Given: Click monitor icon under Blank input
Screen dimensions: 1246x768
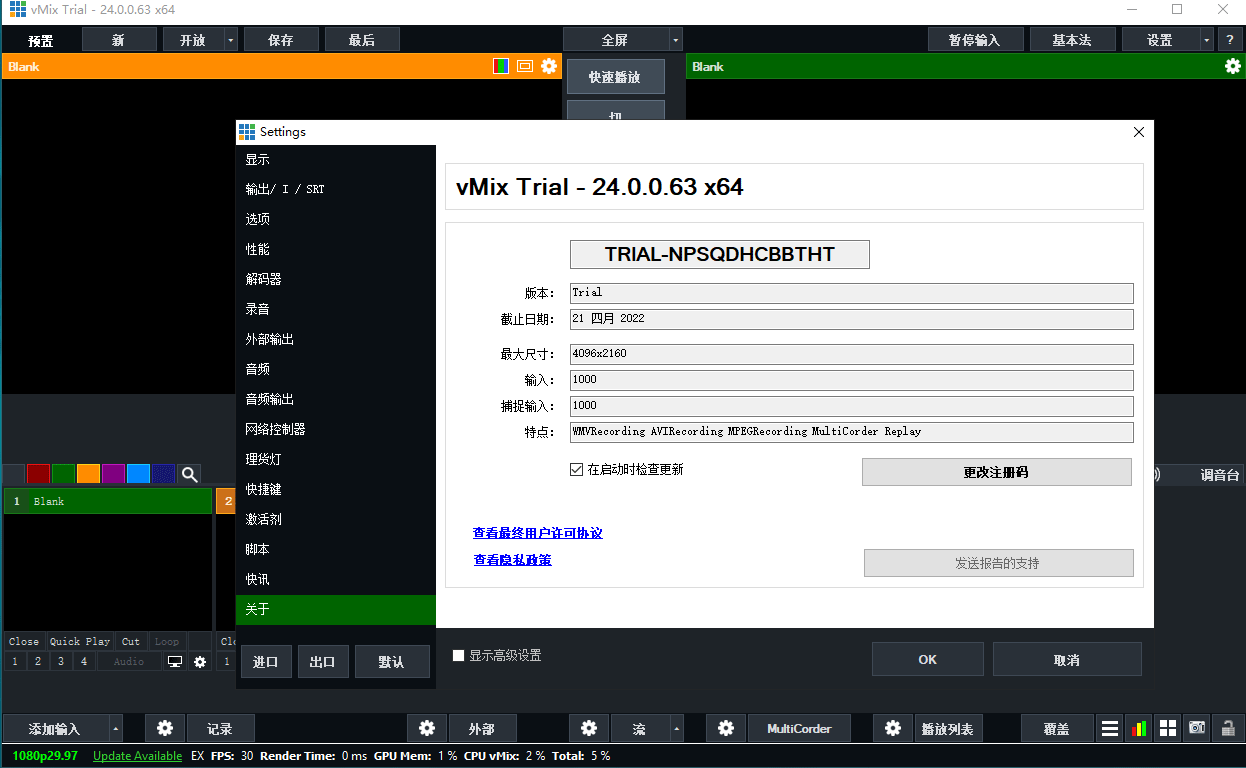Looking at the screenshot, I should click(x=175, y=661).
